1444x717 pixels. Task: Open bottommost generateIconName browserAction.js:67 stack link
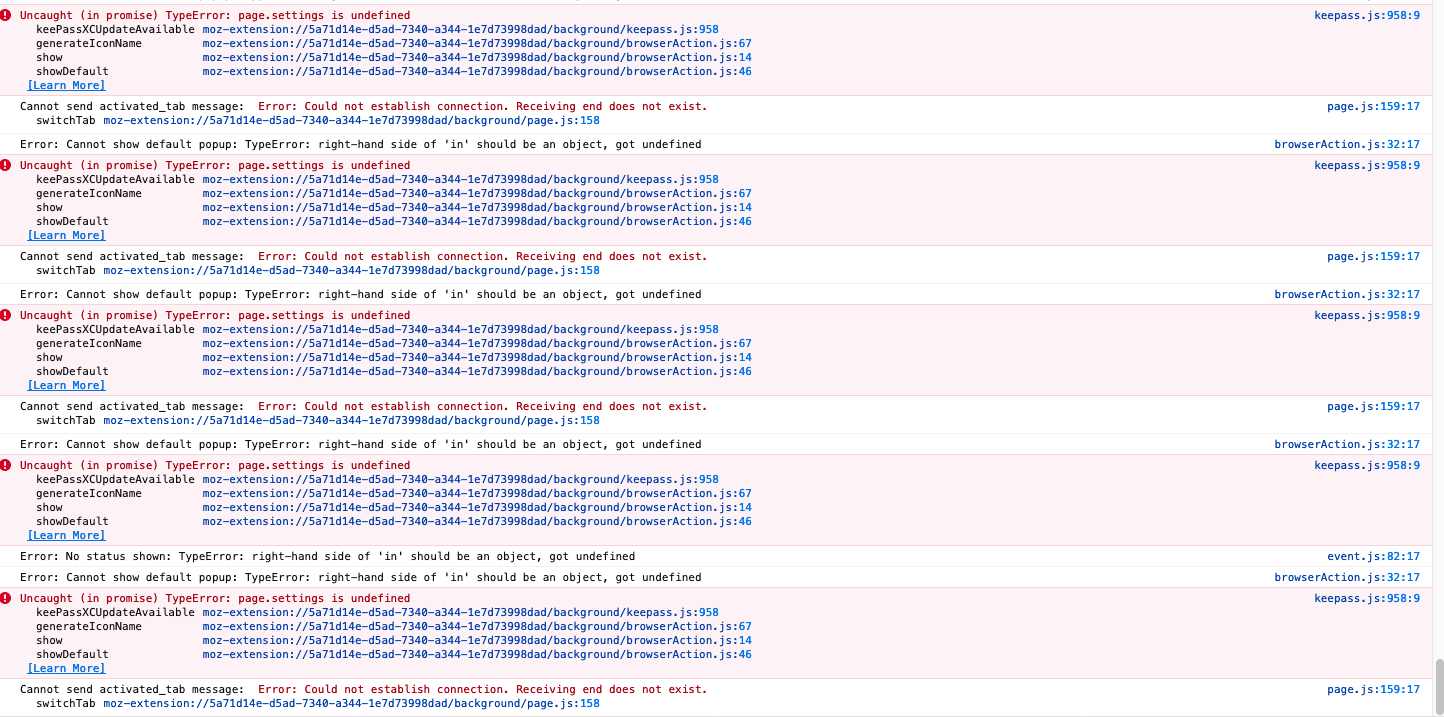(x=477, y=626)
